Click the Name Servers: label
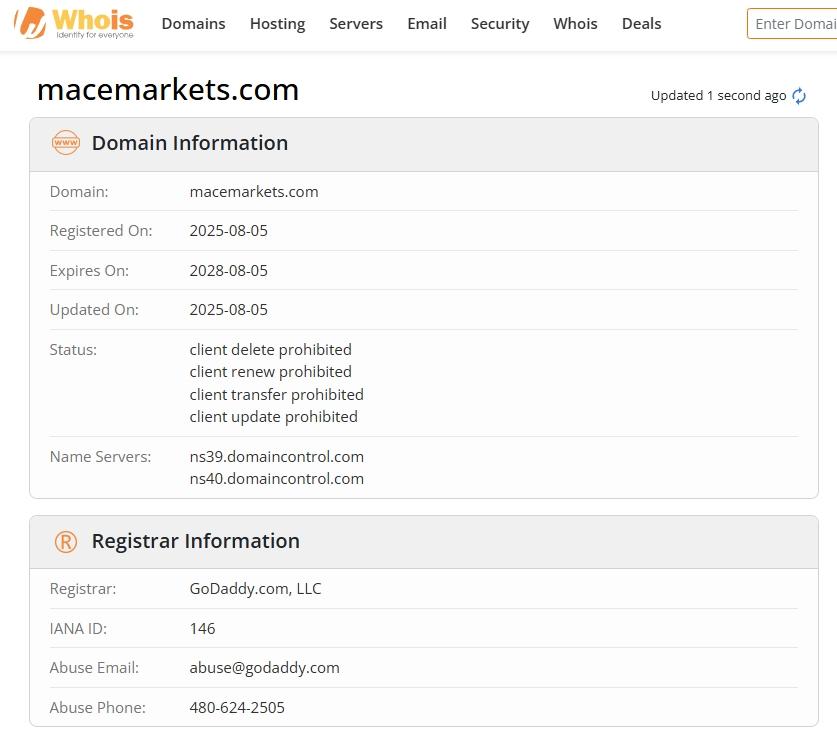This screenshot has height=738, width=837. [100, 456]
